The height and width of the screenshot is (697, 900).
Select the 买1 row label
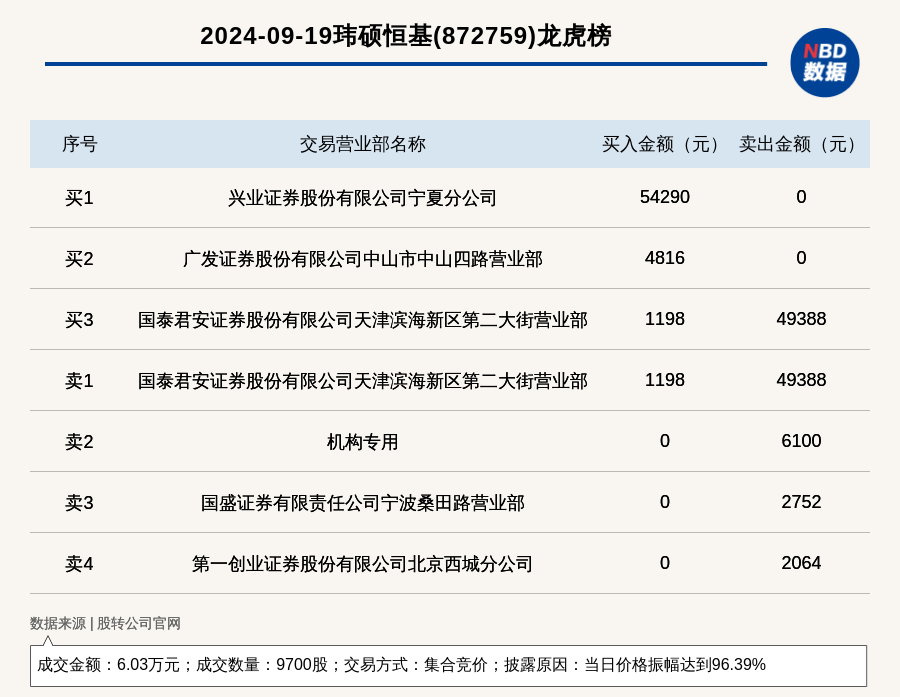click(79, 198)
